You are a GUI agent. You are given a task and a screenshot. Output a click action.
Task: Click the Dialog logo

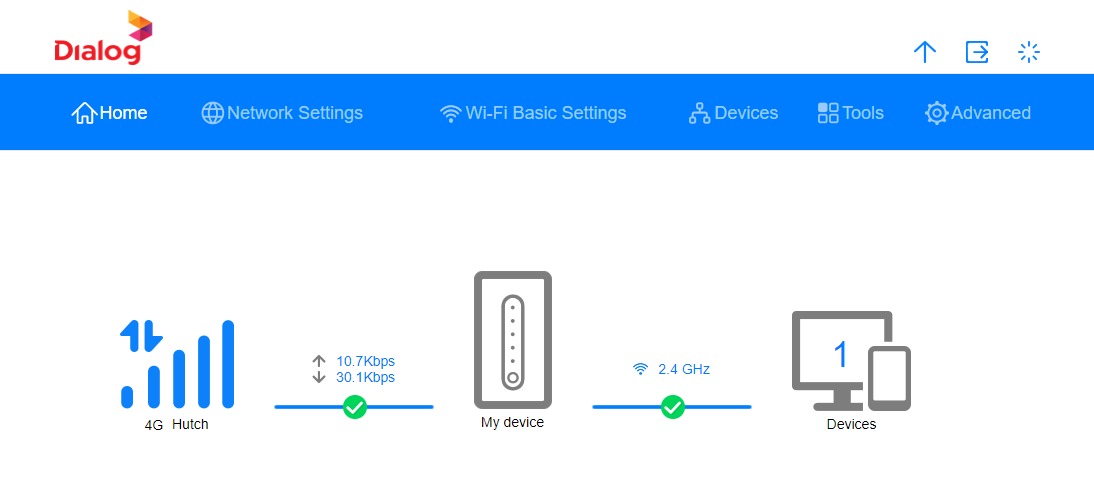103,38
